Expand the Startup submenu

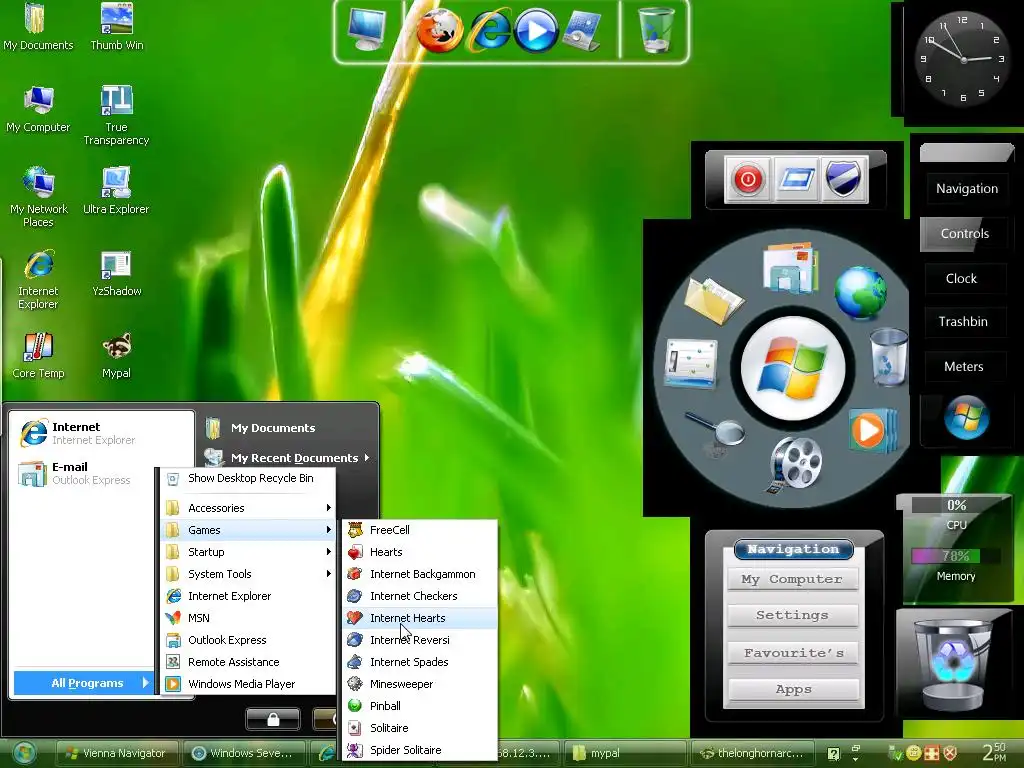[x=248, y=552]
